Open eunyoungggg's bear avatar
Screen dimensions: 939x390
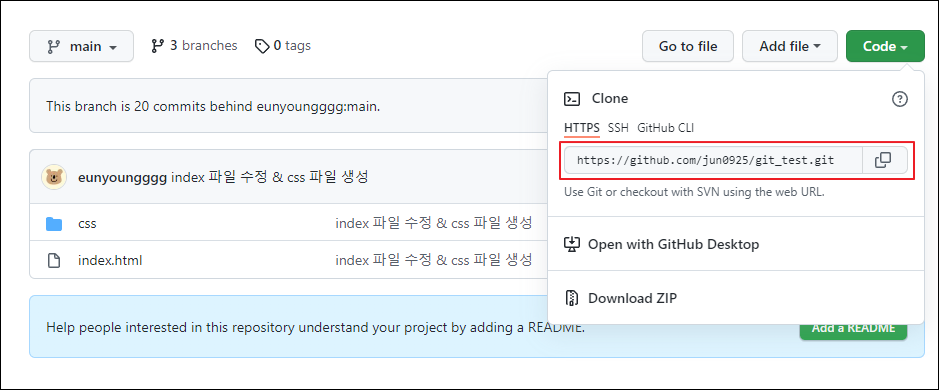tap(54, 177)
